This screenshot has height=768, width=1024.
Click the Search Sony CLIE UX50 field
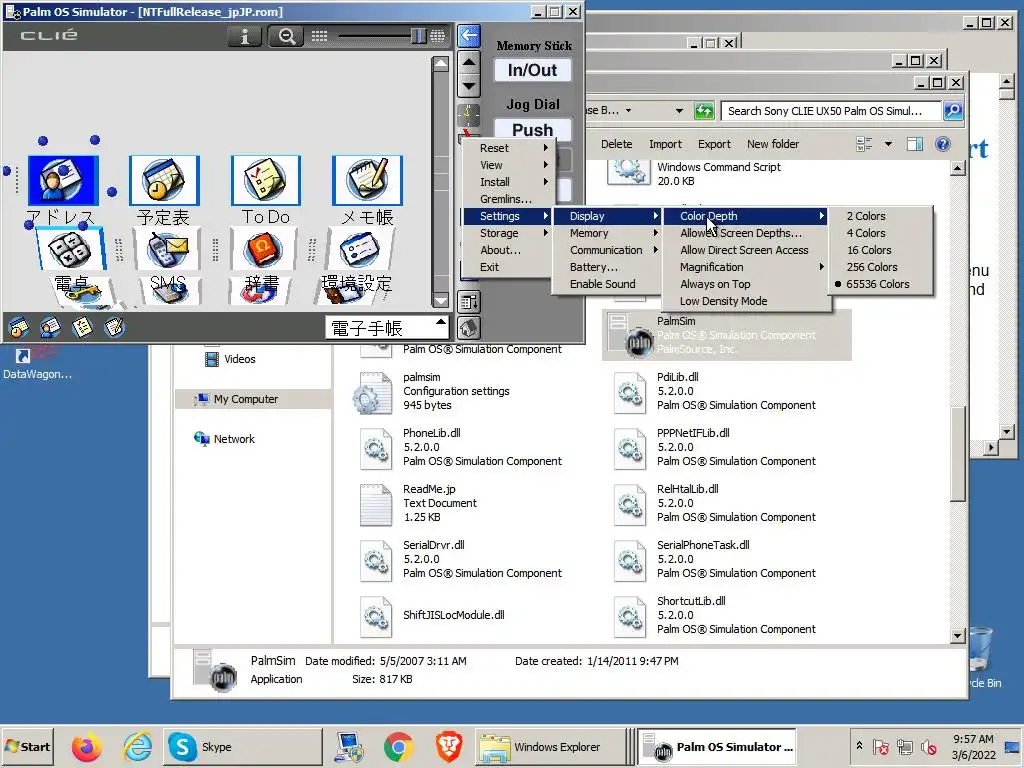pos(831,111)
